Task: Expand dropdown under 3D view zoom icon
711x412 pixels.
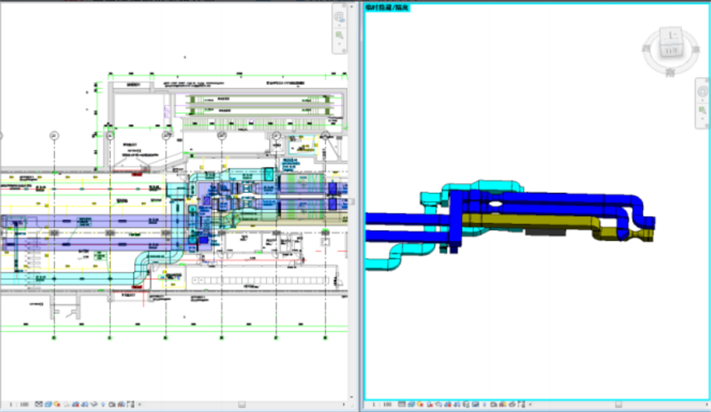Action: 701,120
